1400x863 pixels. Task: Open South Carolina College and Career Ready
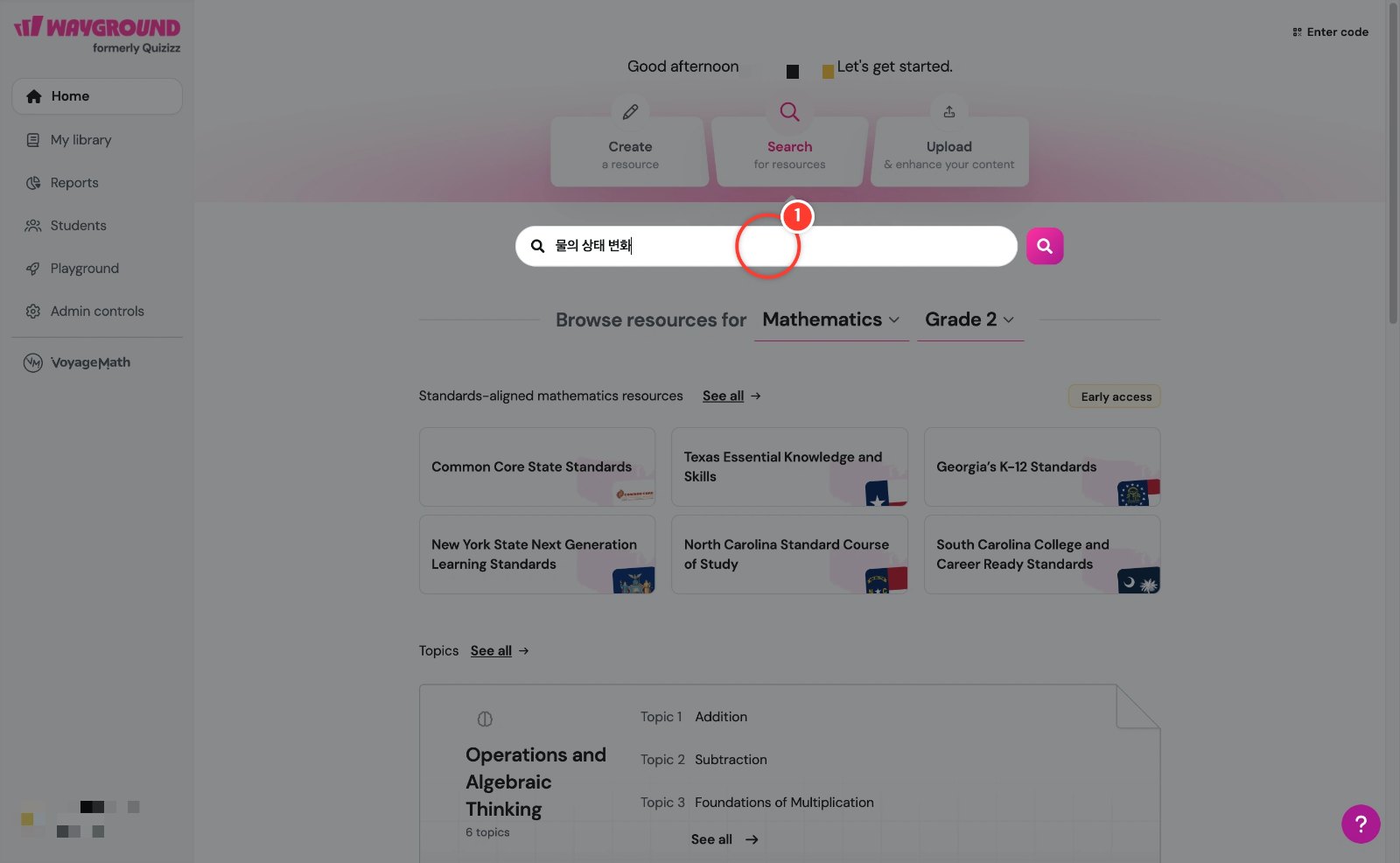point(1042,555)
